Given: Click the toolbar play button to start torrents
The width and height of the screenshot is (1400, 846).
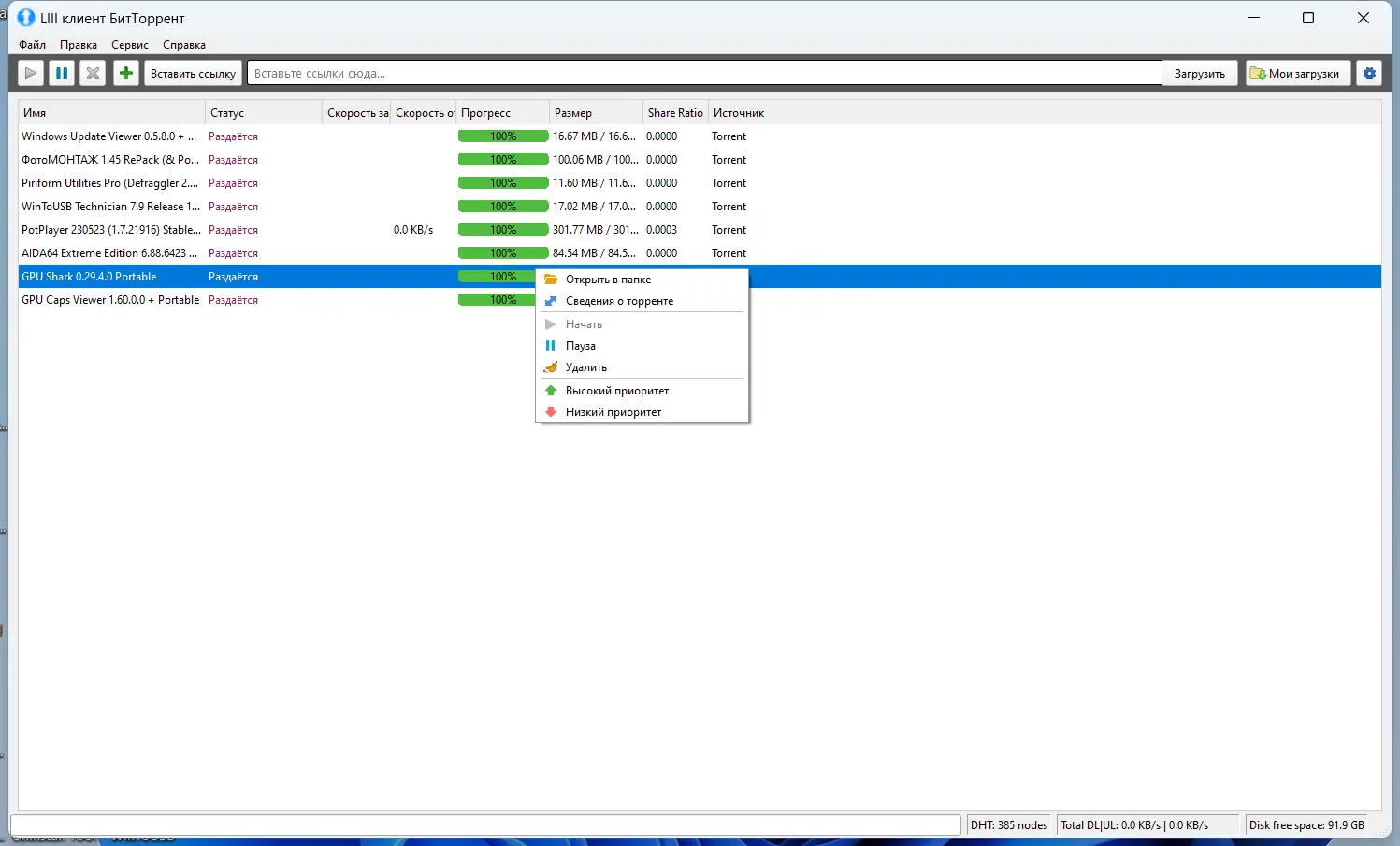Looking at the screenshot, I should coord(31,73).
